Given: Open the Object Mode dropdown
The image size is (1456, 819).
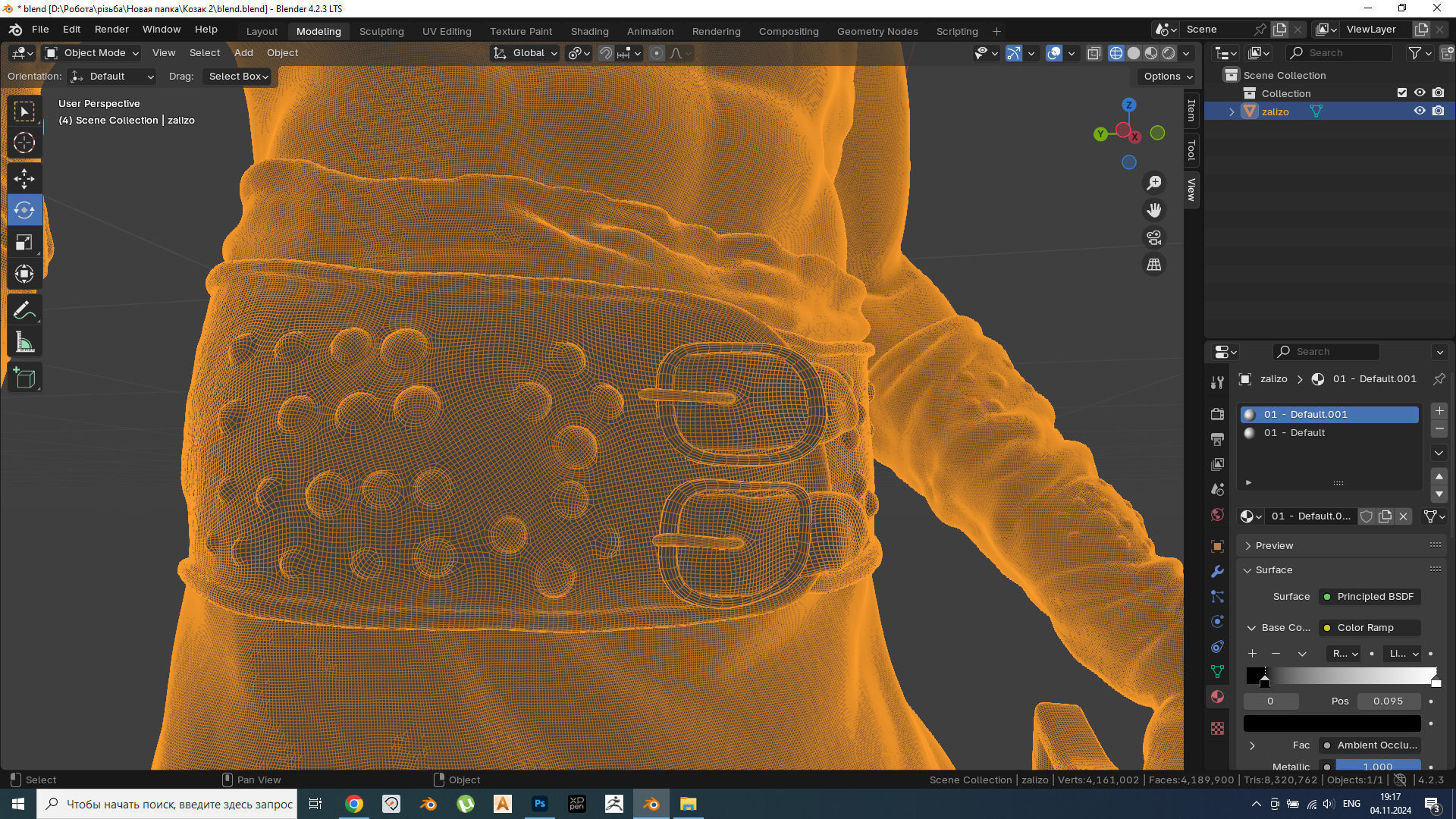Looking at the screenshot, I should (x=91, y=53).
